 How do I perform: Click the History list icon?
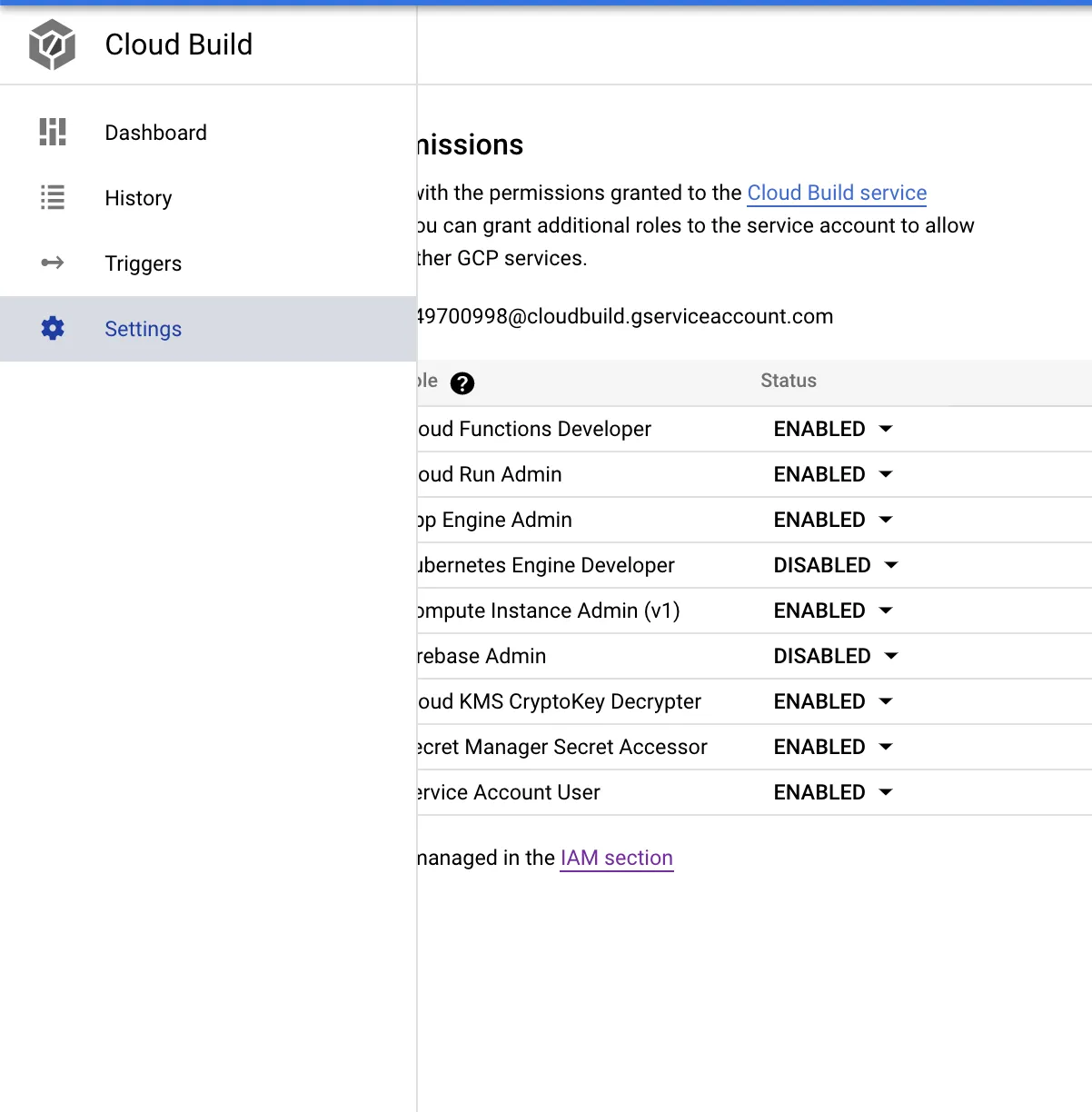pos(53,197)
